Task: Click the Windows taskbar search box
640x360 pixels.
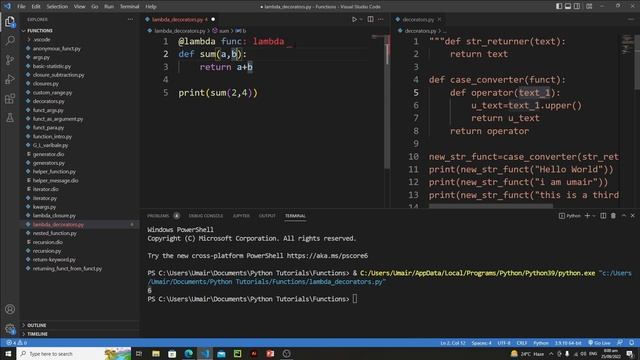Action: (73, 353)
